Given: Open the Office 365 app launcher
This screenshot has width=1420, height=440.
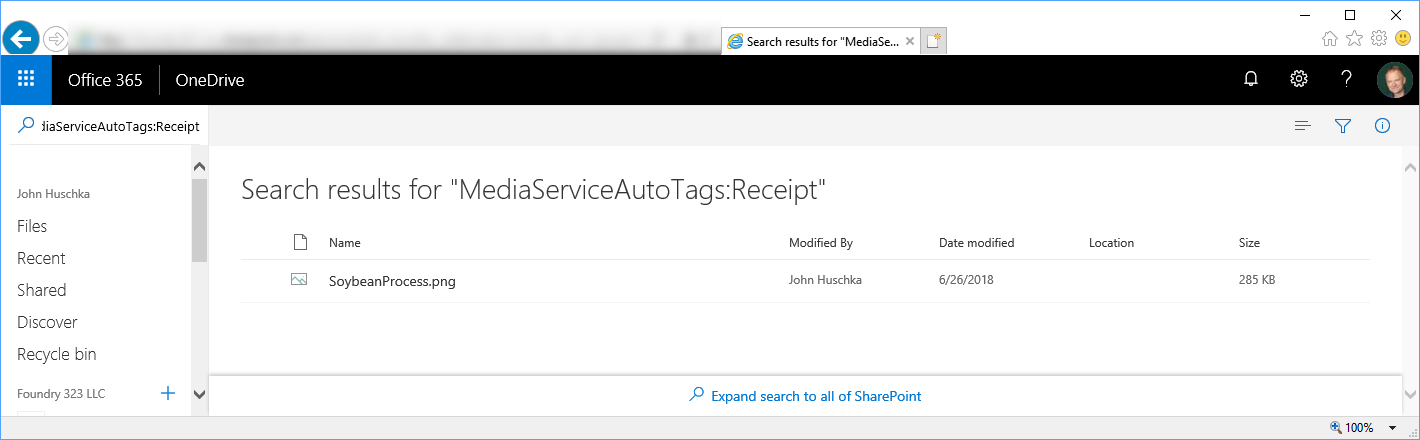Looking at the screenshot, I should click(26, 79).
